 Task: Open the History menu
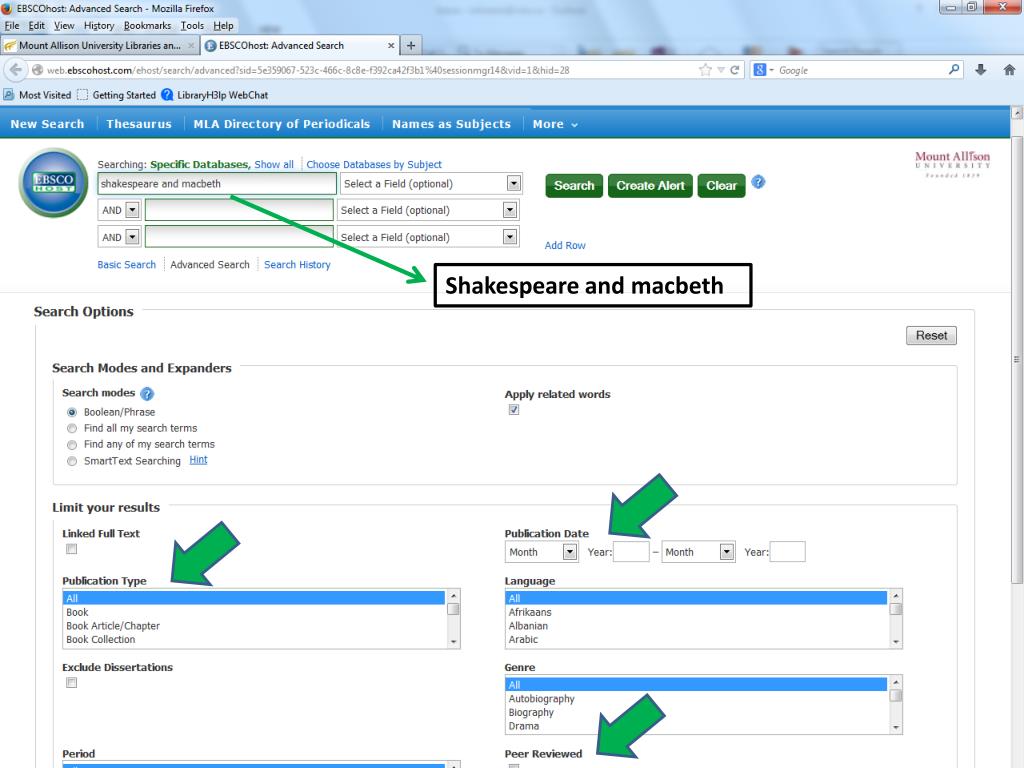pos(99,25)
